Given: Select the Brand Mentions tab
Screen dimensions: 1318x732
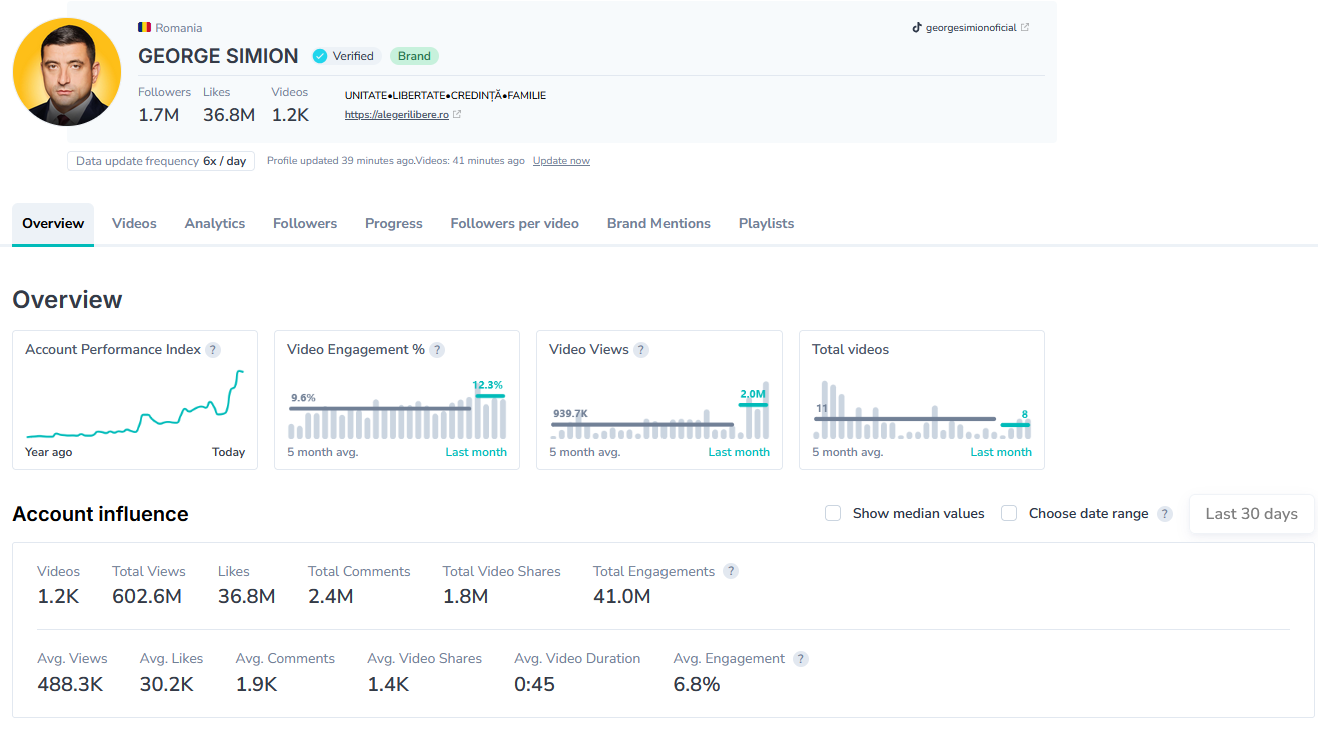Looking at the screenshot, I should pyautogui.click(x=658, y=224).
